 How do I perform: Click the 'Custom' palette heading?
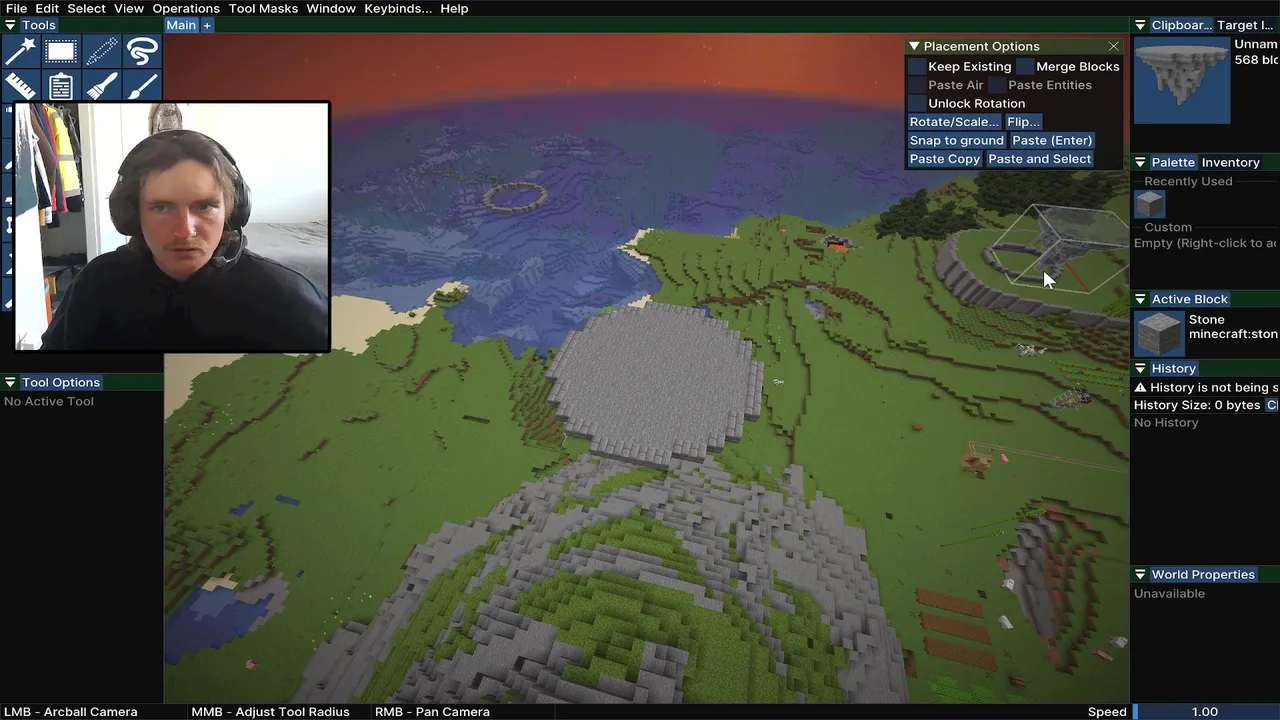[1168, 227]
